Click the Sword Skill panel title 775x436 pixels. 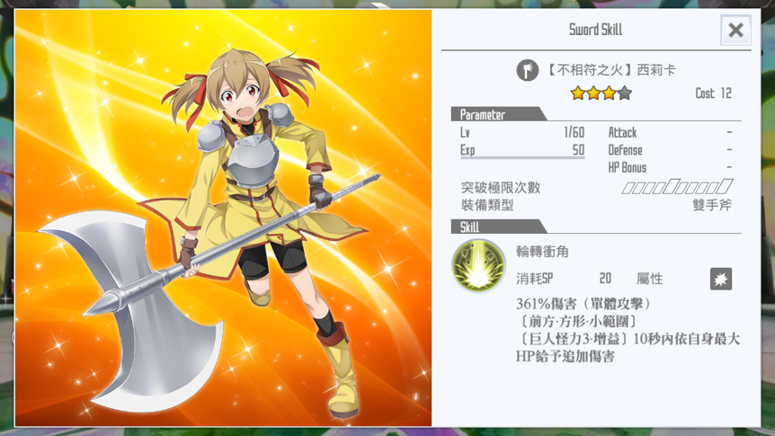pos(596,30)
